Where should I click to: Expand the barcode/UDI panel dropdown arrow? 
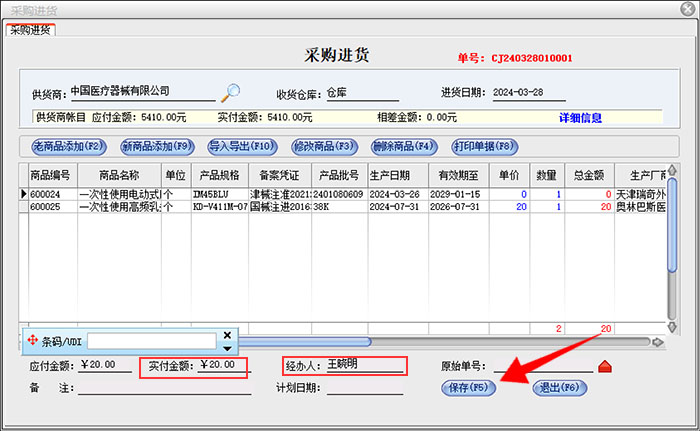point(227,348)
